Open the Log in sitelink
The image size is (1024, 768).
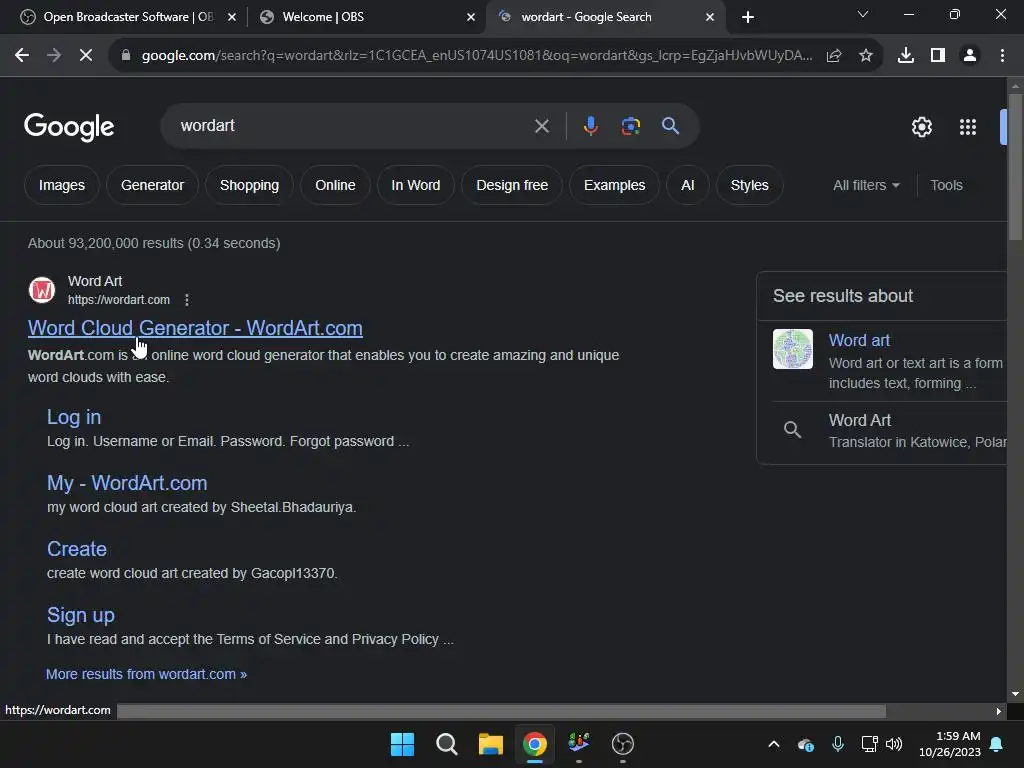point(74,417)
